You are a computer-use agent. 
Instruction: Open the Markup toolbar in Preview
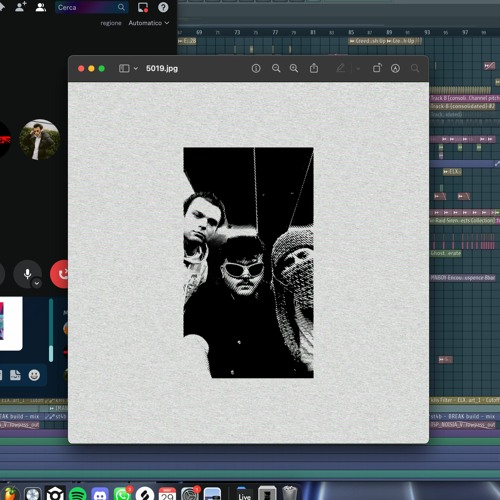click(395, 68)
